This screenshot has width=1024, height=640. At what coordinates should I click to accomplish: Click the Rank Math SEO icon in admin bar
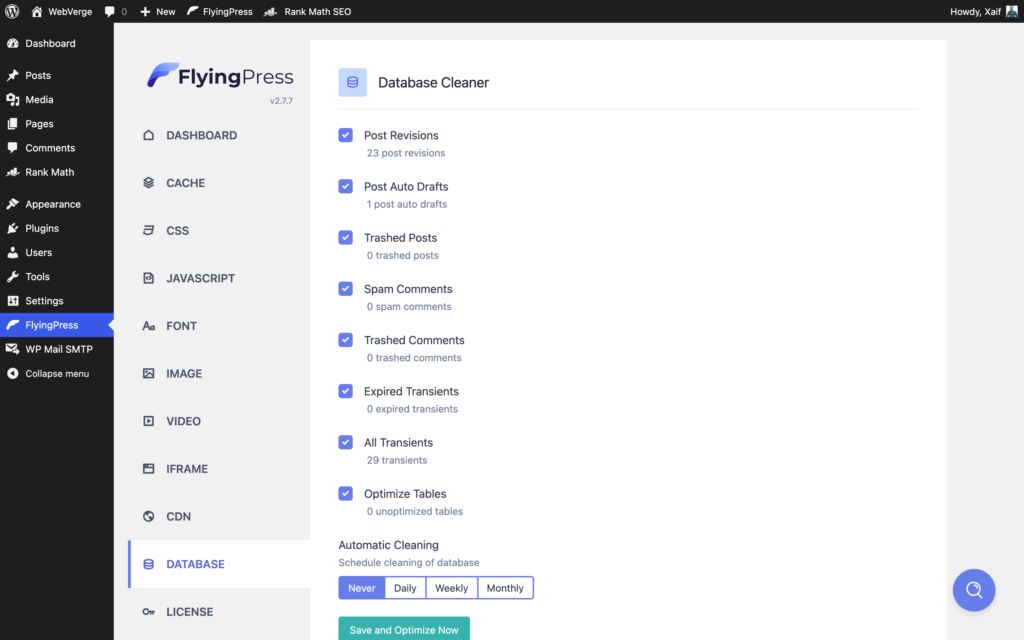coord(268,11)
